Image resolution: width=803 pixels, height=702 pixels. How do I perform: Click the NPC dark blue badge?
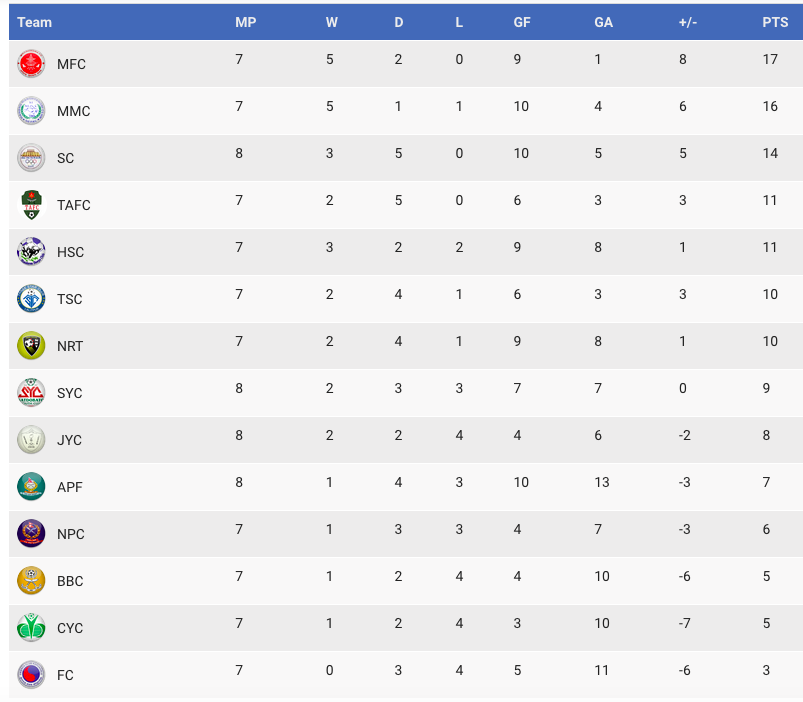[31, 534]
